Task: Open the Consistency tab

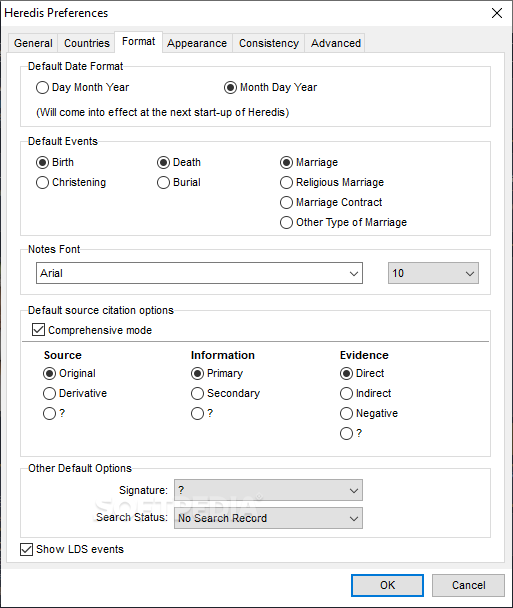Action: pyautogui.click(x=269, y=43)
